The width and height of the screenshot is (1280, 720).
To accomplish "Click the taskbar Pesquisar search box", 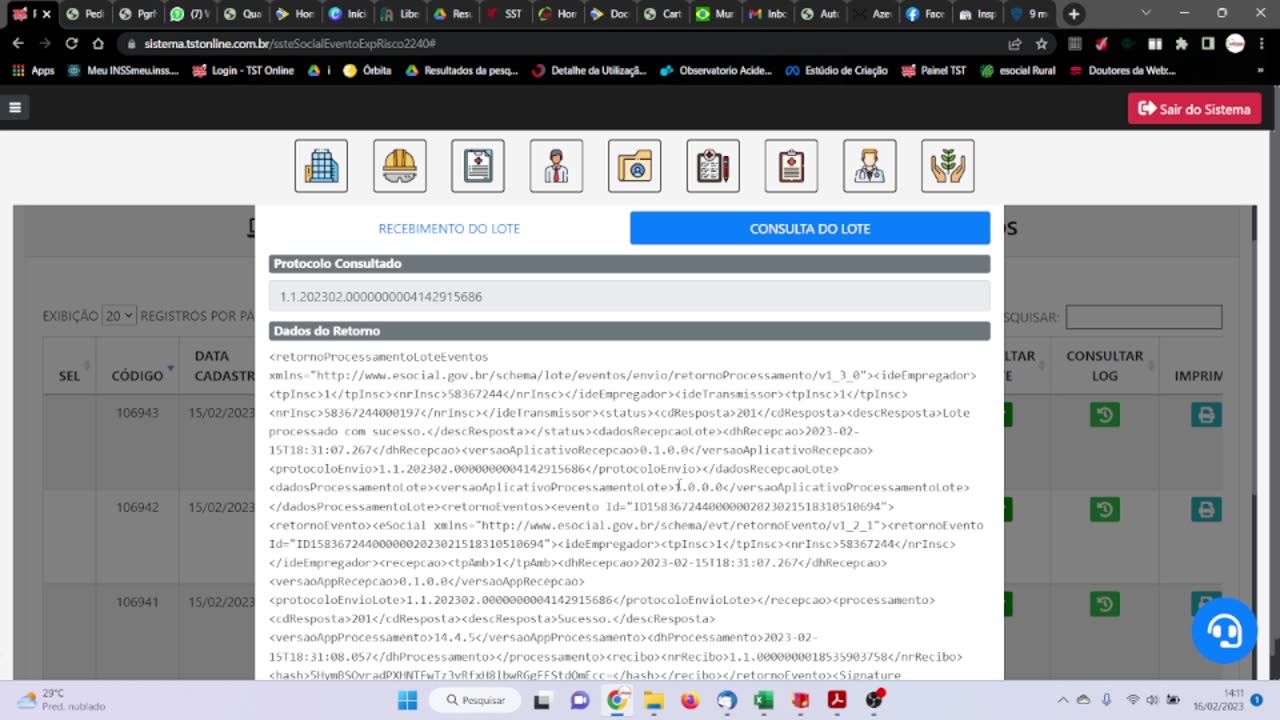I will pyautogui.click(x=477, y=700).
